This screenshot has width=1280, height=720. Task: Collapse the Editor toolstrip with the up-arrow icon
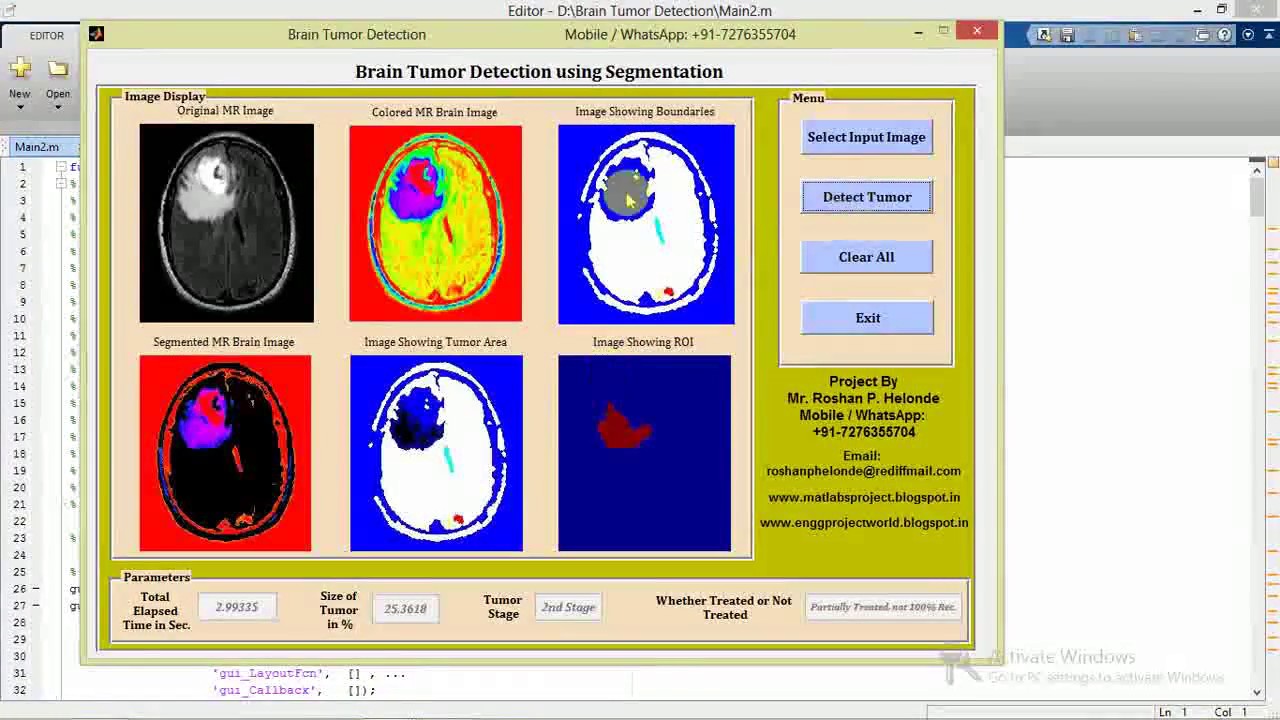click(x=1267, y=35)
